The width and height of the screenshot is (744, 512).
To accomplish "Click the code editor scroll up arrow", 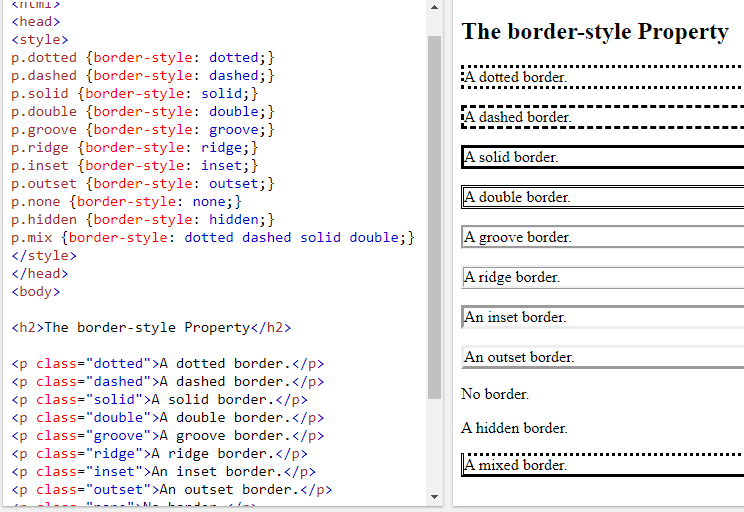I will (x=434, y=7).
